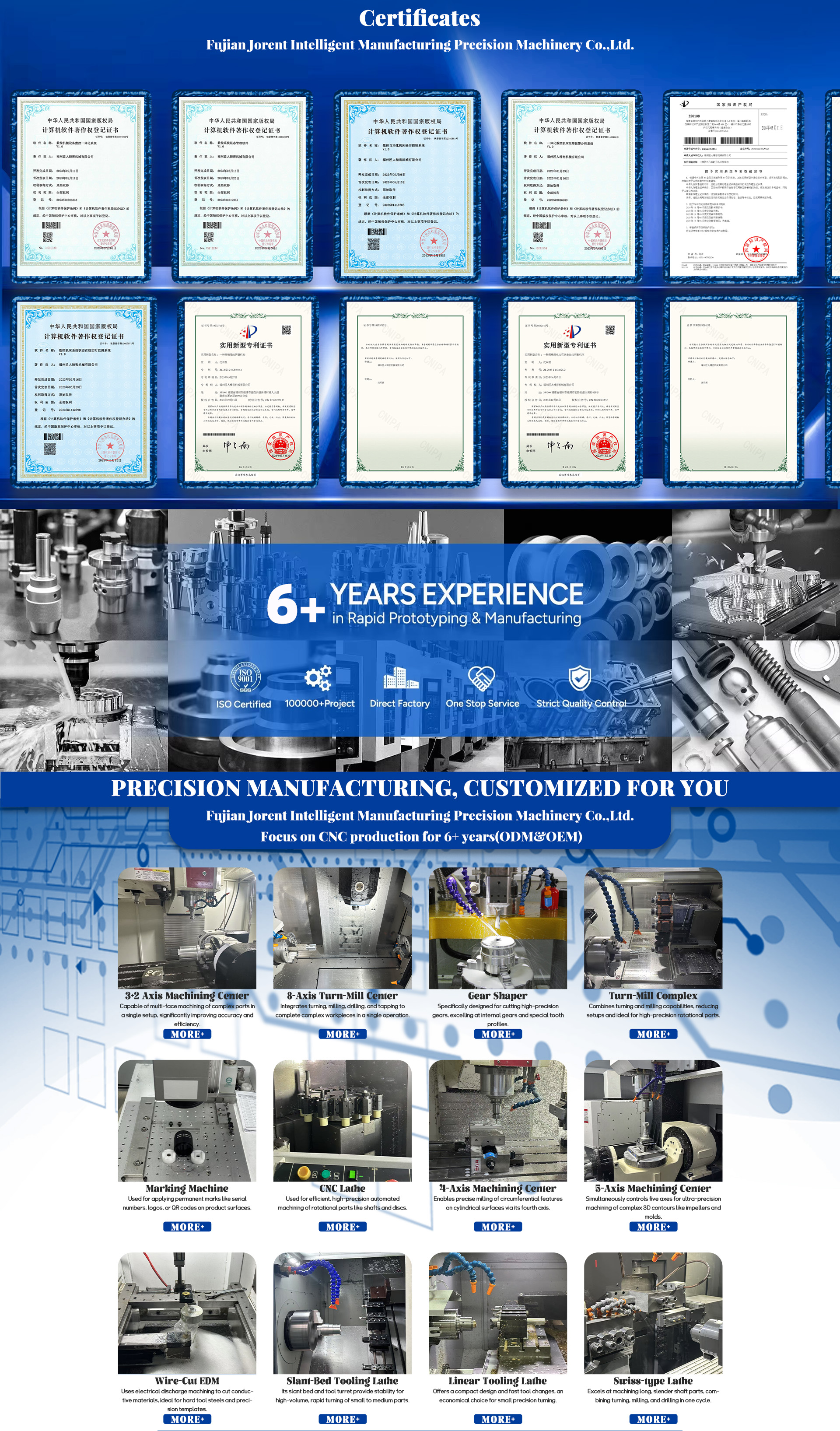Click the CNC Lathe product image
840x1431 pixels.
342,1120
